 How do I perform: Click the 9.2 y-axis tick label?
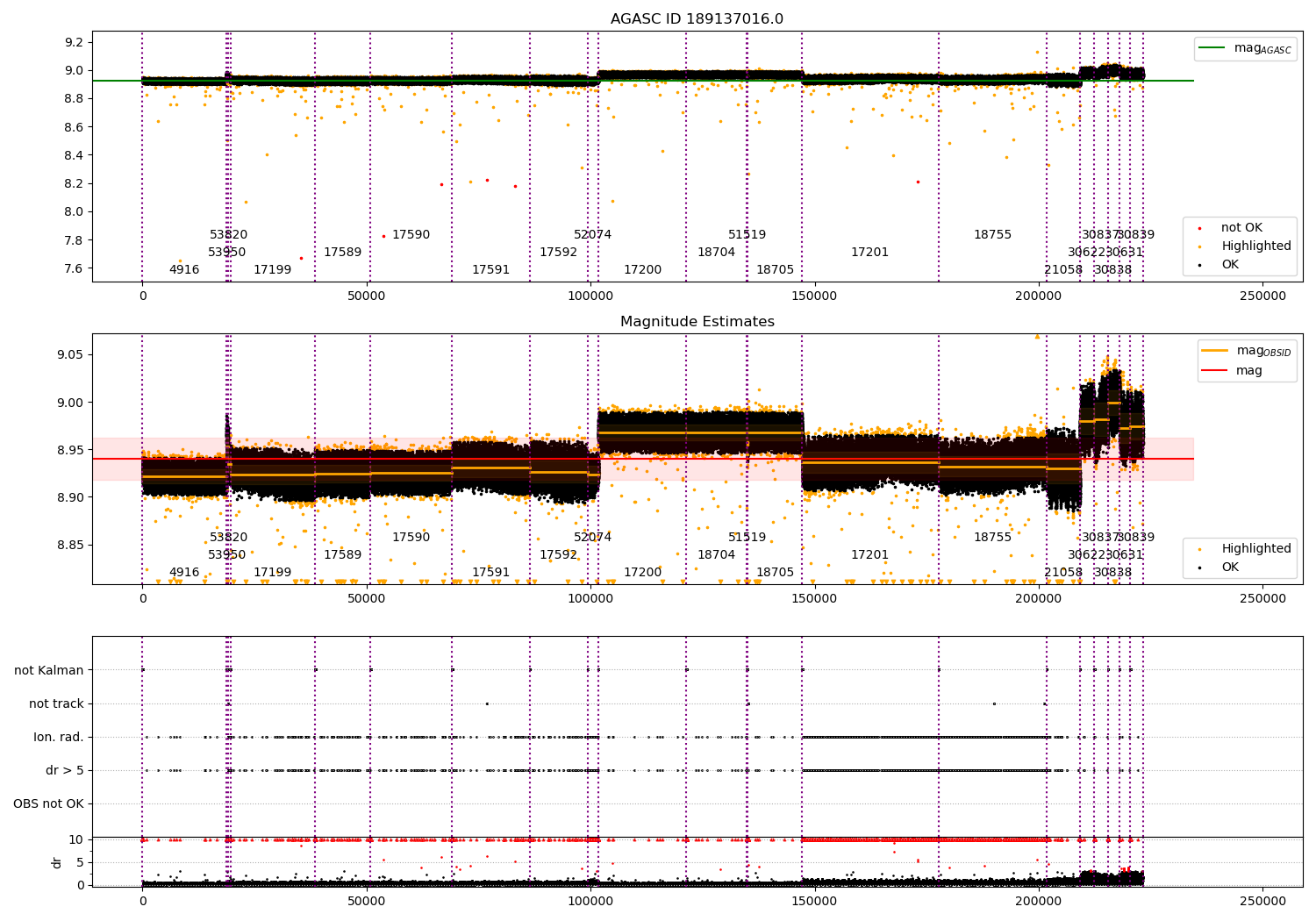click(x=74, y=43)
